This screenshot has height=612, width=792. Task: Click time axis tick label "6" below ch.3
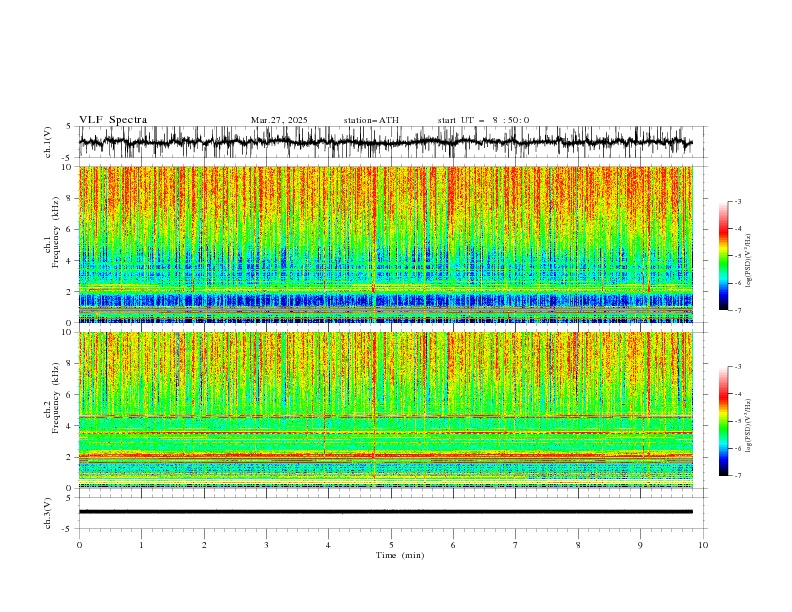(453, 545)
